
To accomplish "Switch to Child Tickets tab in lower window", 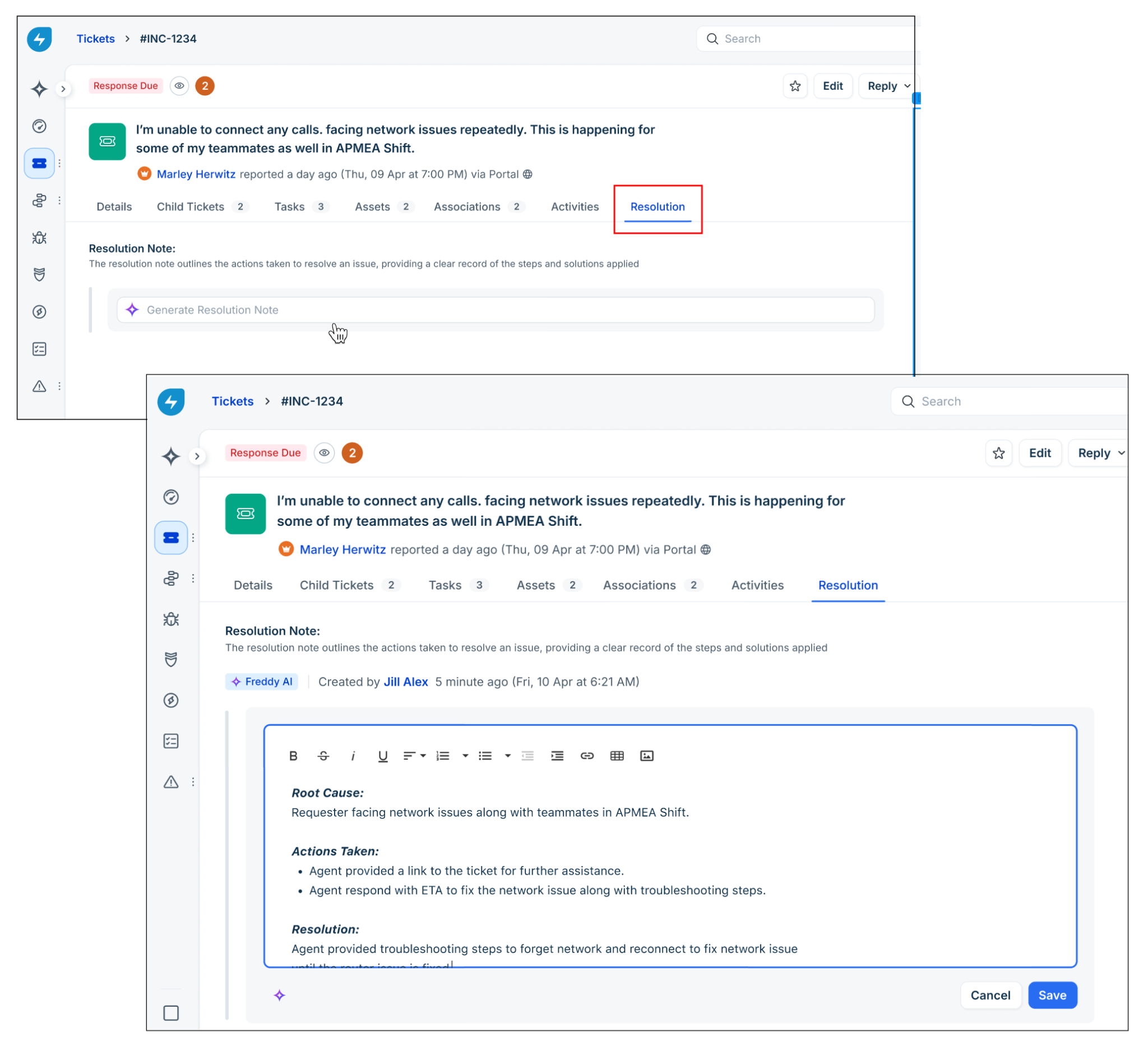I will click(336, 585).
